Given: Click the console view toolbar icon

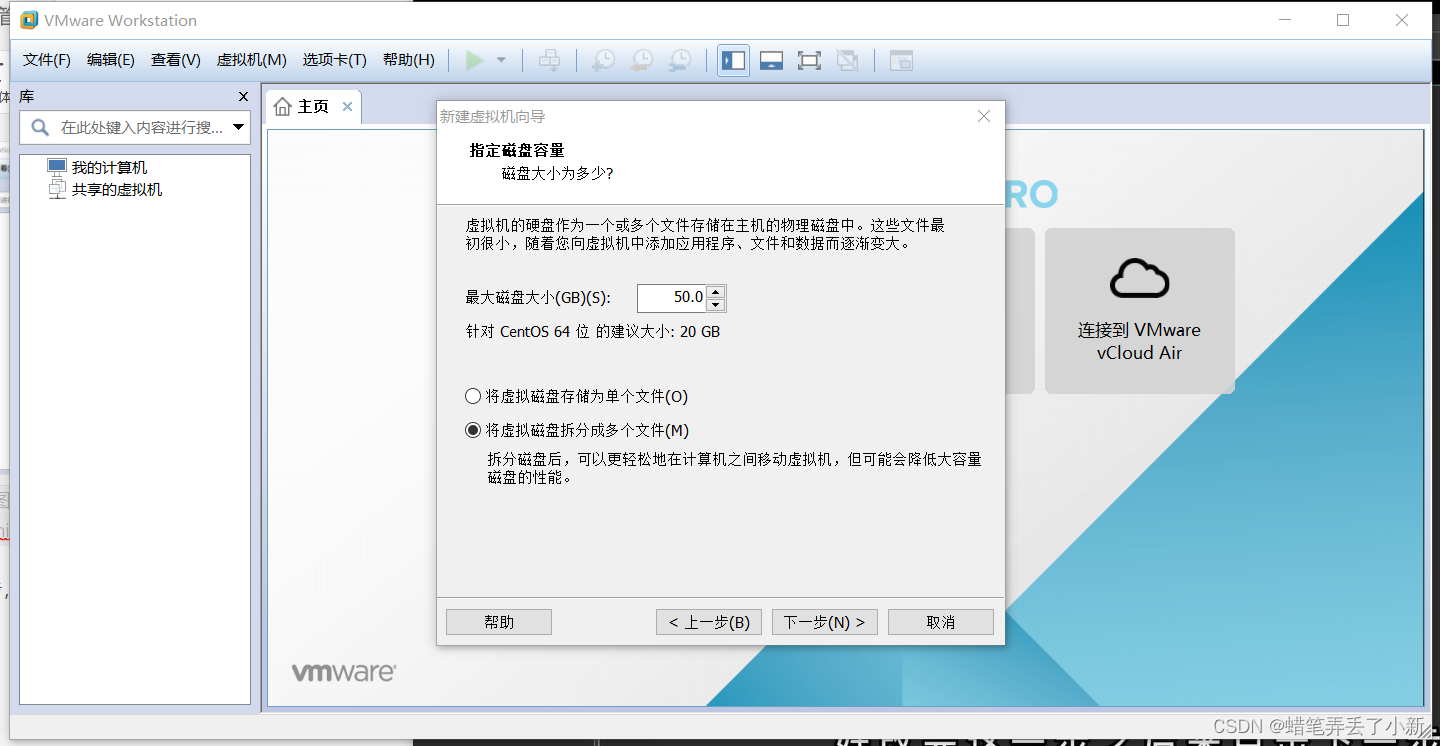Looking at the screenshot, I should click(901, 61).
